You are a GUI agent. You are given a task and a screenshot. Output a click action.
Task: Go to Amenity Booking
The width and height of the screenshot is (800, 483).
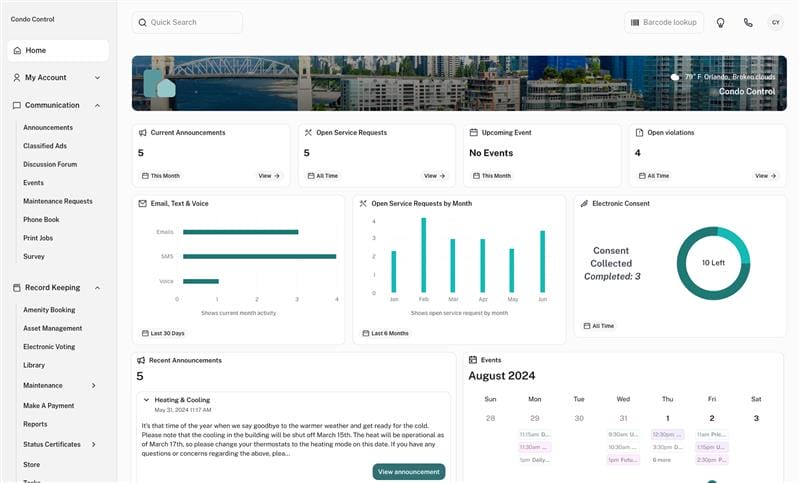point(49,310)
